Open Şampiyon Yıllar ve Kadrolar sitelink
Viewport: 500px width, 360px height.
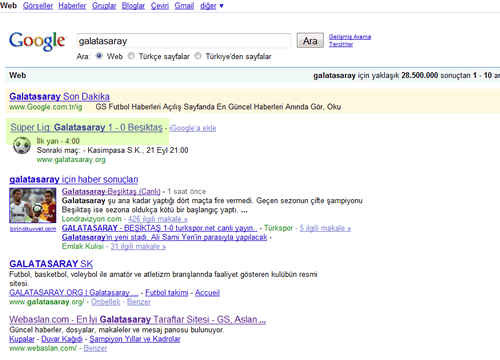[x=135, y=339]
